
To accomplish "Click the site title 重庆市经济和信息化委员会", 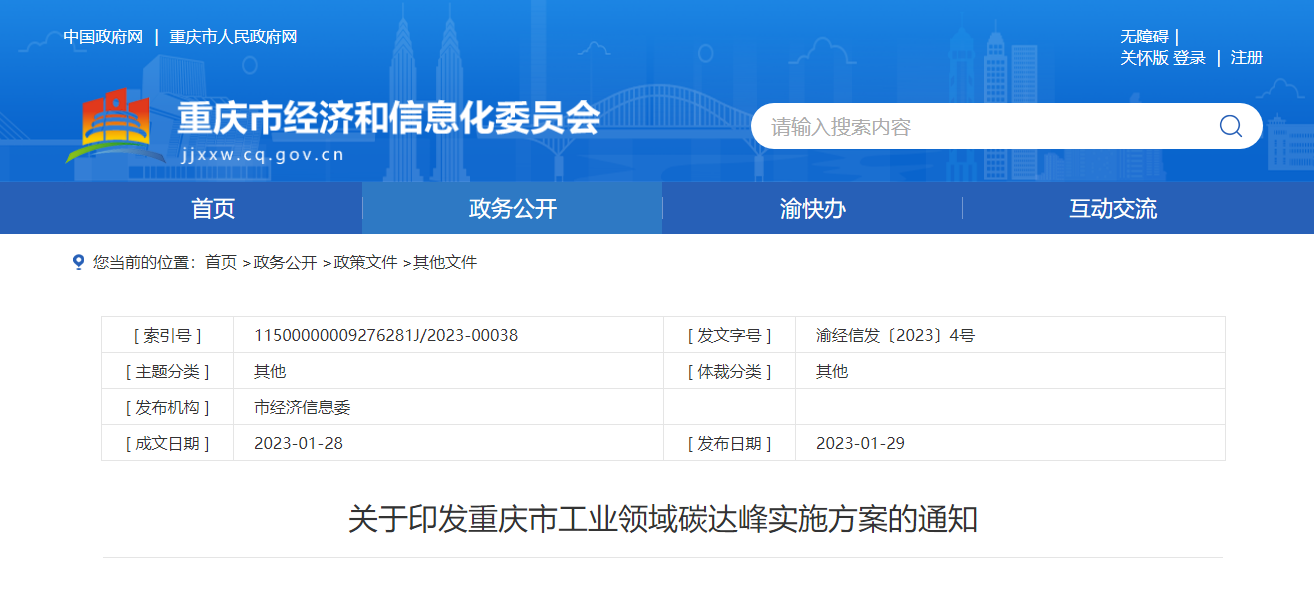I will 388,118.
